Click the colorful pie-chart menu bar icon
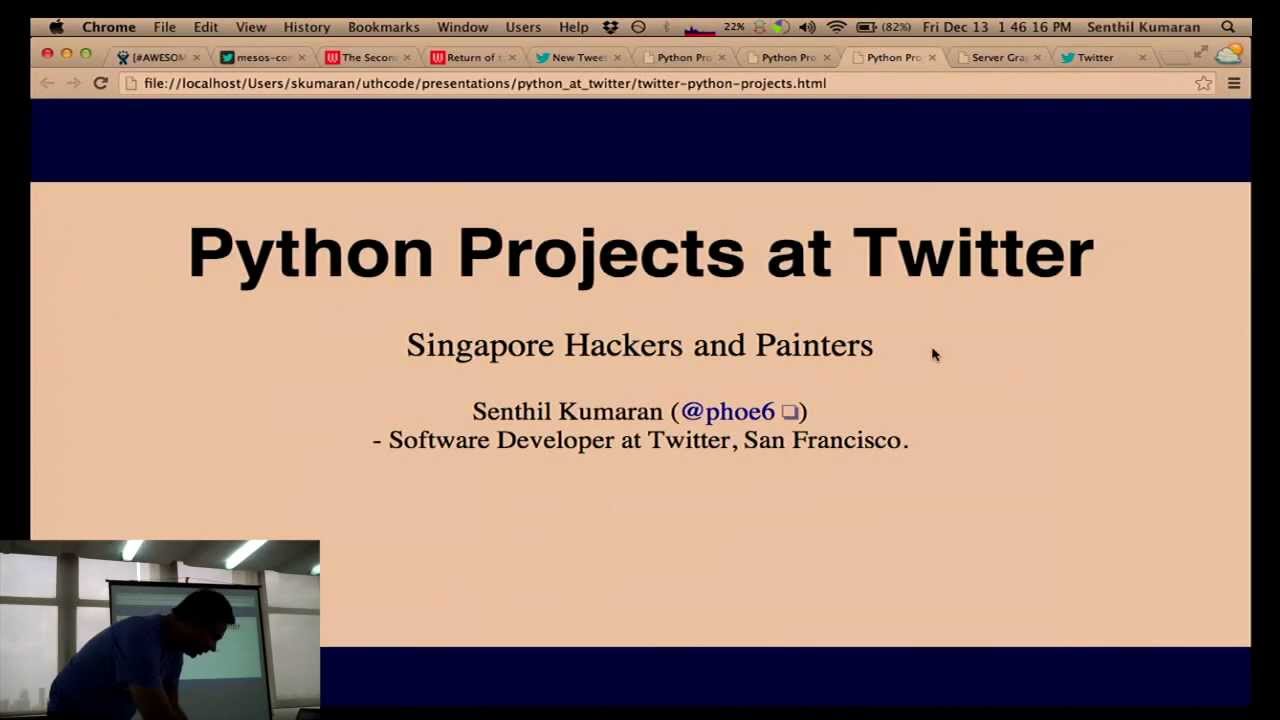Viewport: 1280px width, 720px height. (x=781, y=27)
